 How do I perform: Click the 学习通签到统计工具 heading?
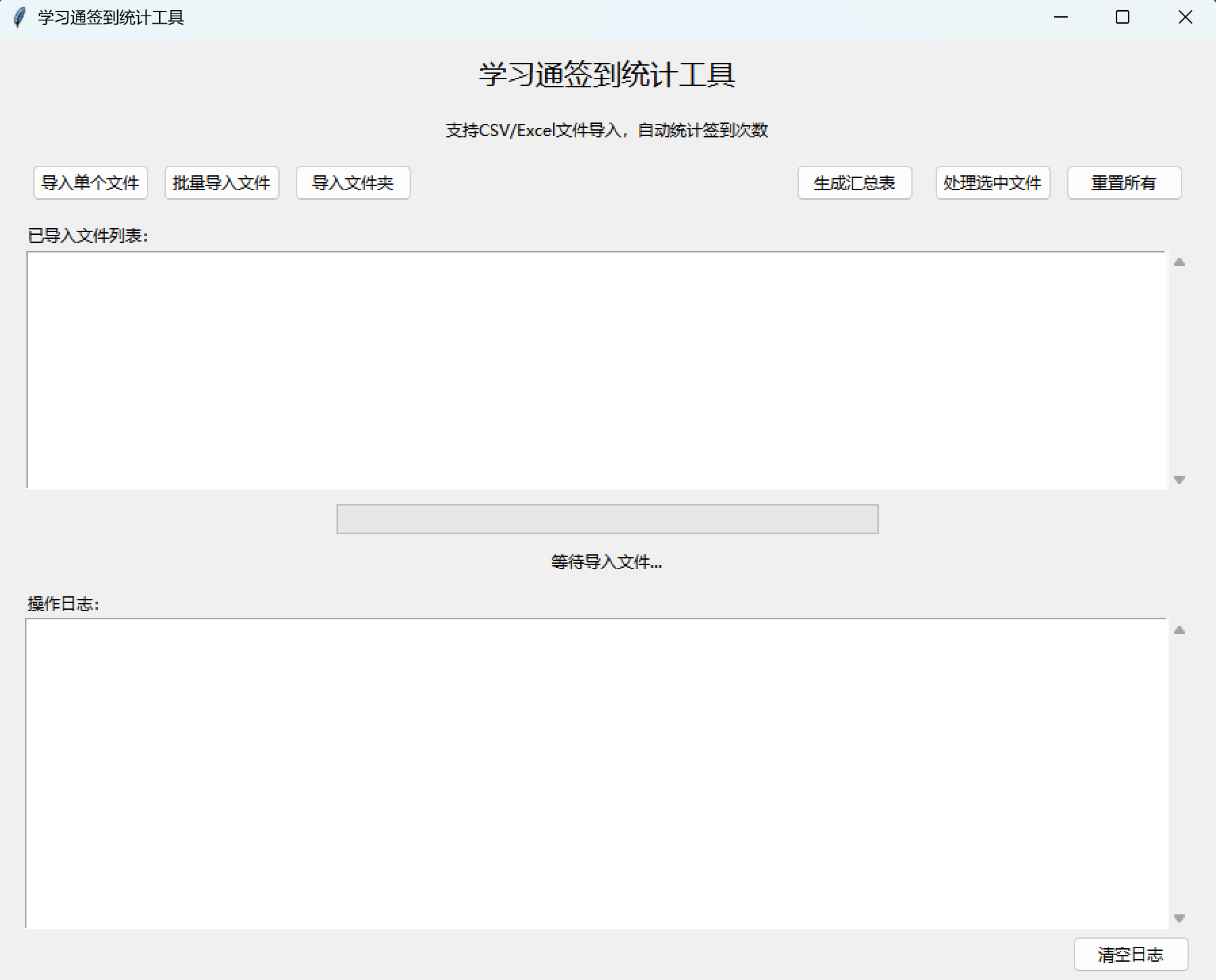point(607,74)
